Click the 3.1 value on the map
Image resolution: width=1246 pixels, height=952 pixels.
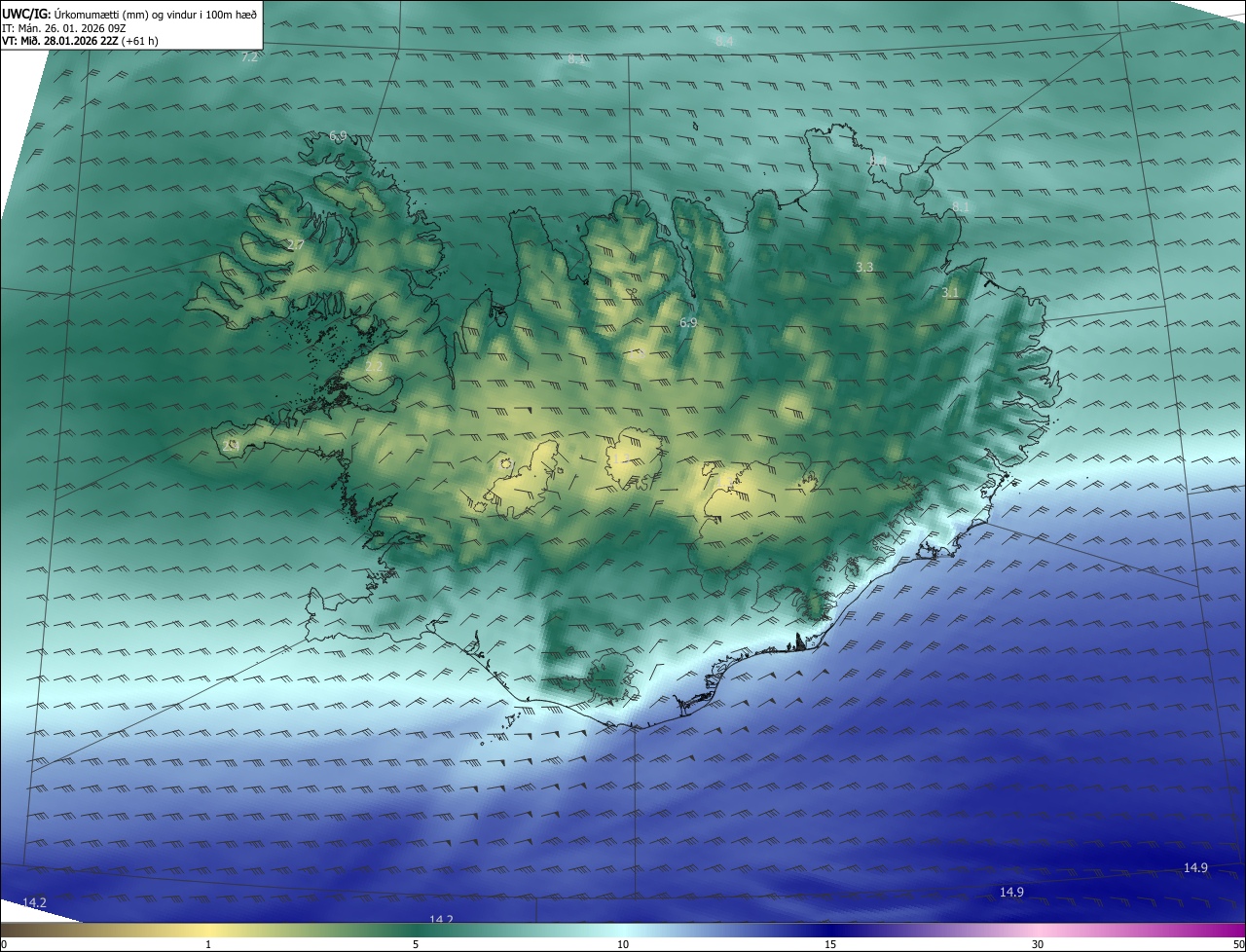(x=950, y=292)
